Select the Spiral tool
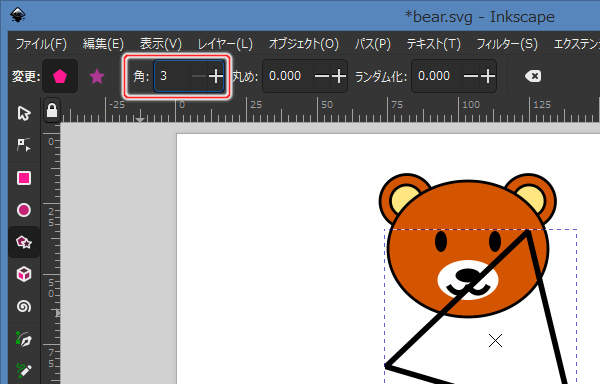The height and width of the screenshot is (384, 600). [24, 306]
